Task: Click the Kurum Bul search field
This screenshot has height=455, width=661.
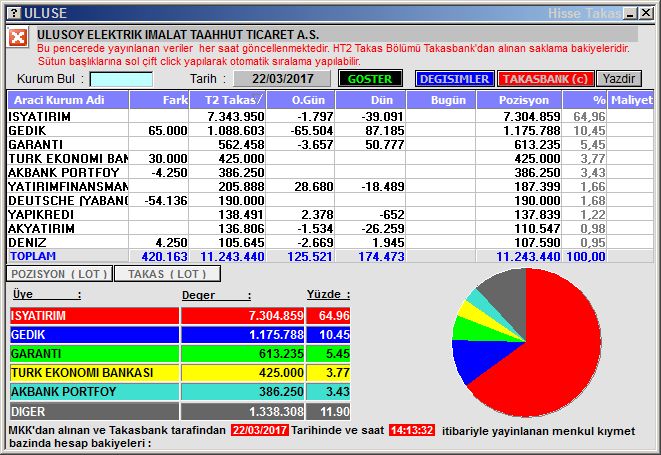Action: (121, 79)
